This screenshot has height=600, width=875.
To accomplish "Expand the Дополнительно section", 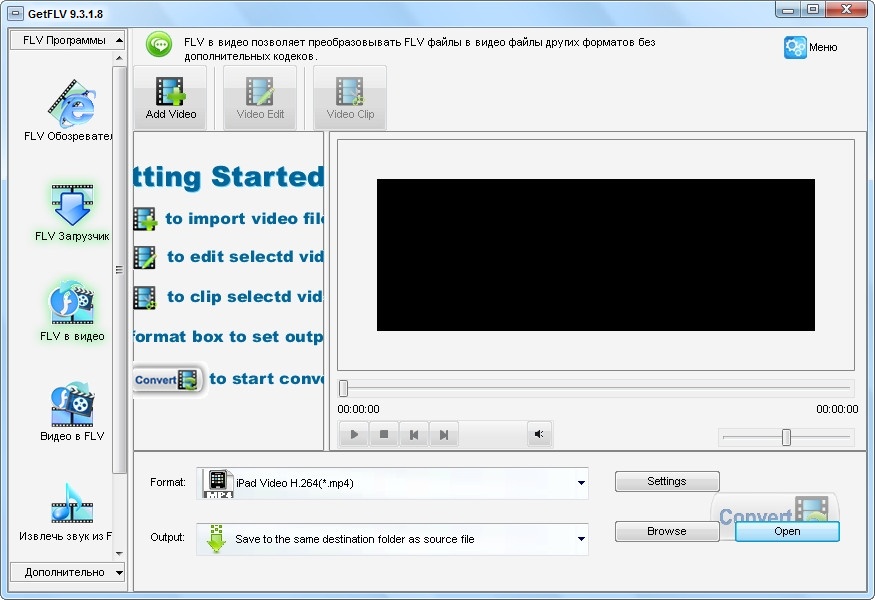I will point(67,572).
